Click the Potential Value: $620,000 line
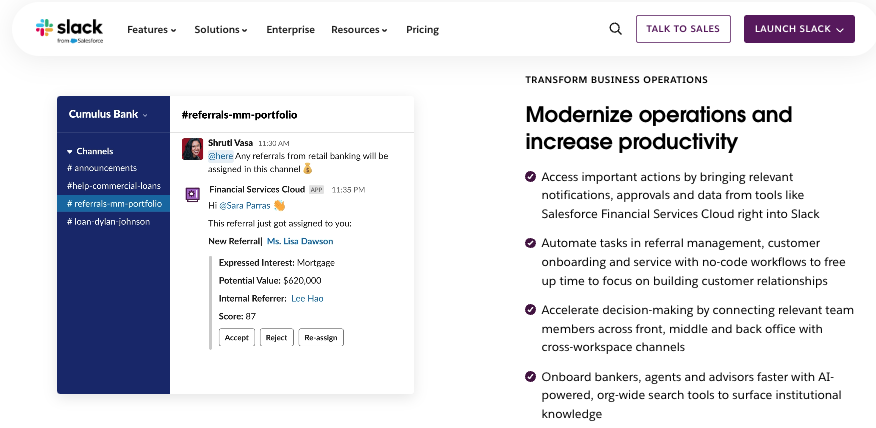Screen dimensions: 876x428 tap(270, 281)
